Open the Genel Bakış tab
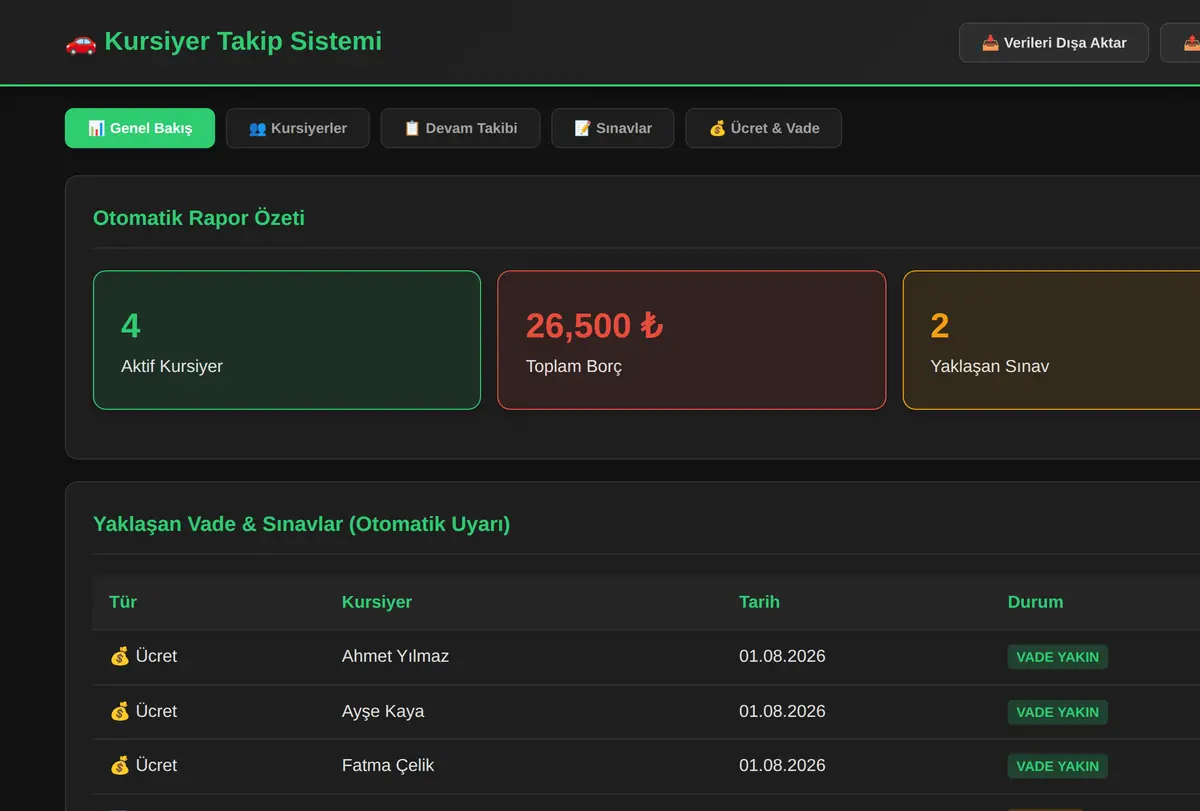Viewport: 1200px width, 811px height. (140, 128)
